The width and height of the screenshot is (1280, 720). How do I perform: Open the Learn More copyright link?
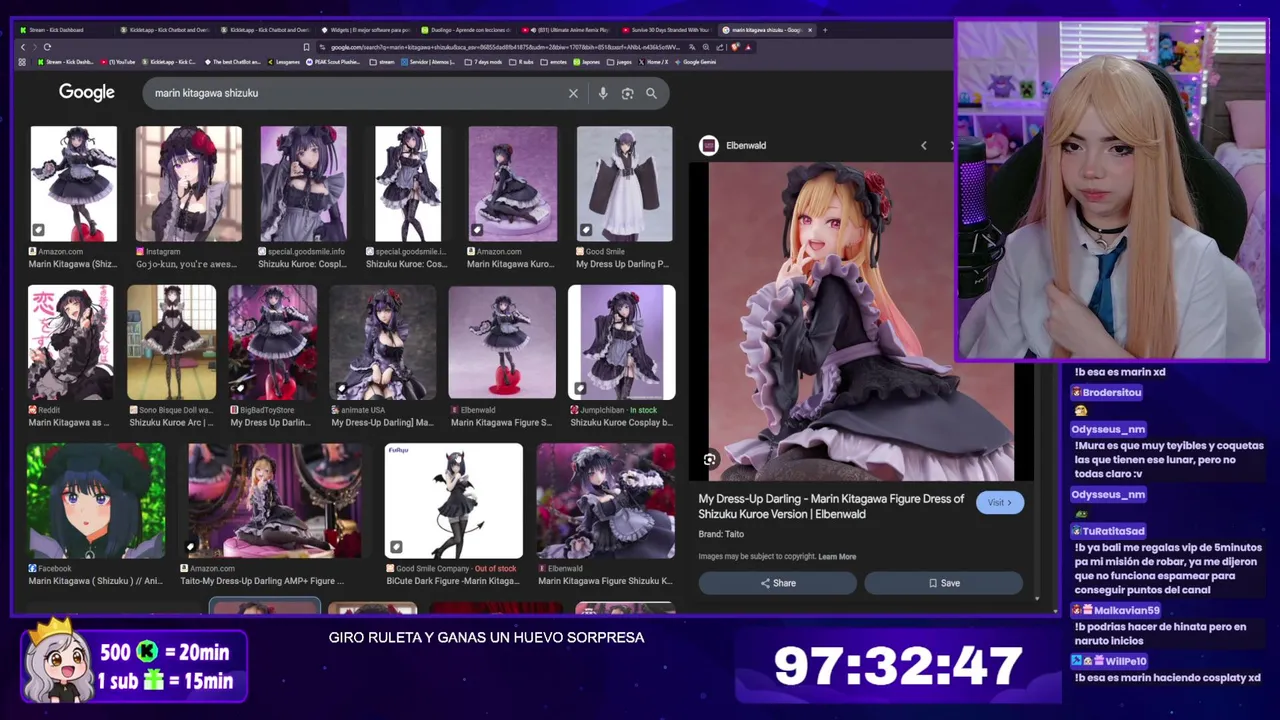(837, 557)
